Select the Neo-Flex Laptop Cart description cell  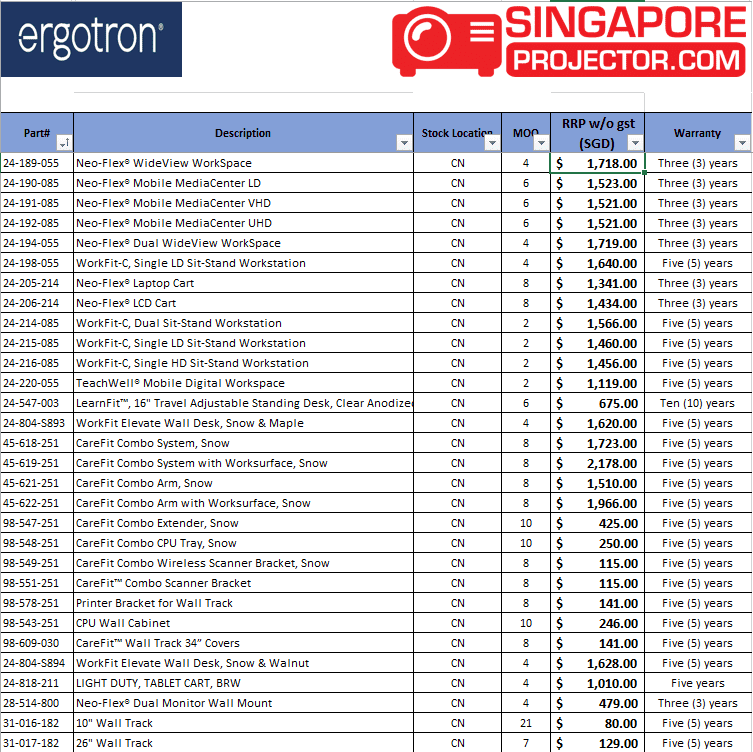(x=243, y=283)
